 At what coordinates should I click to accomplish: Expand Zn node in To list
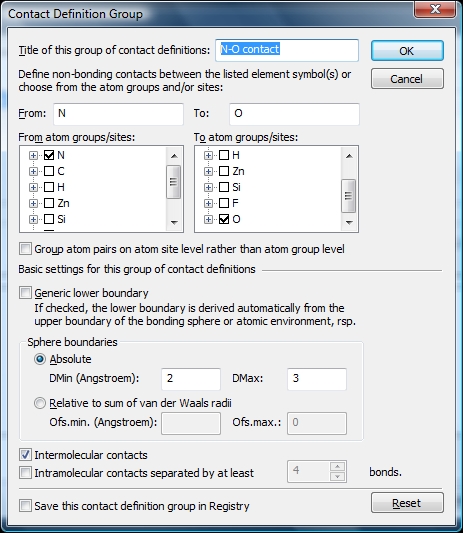(x=208, y=171)
